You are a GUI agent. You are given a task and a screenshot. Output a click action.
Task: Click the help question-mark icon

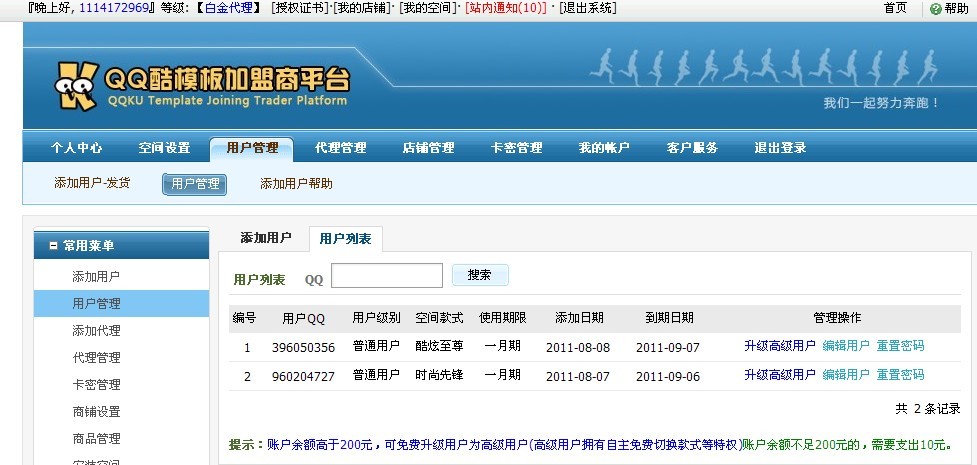935,9
